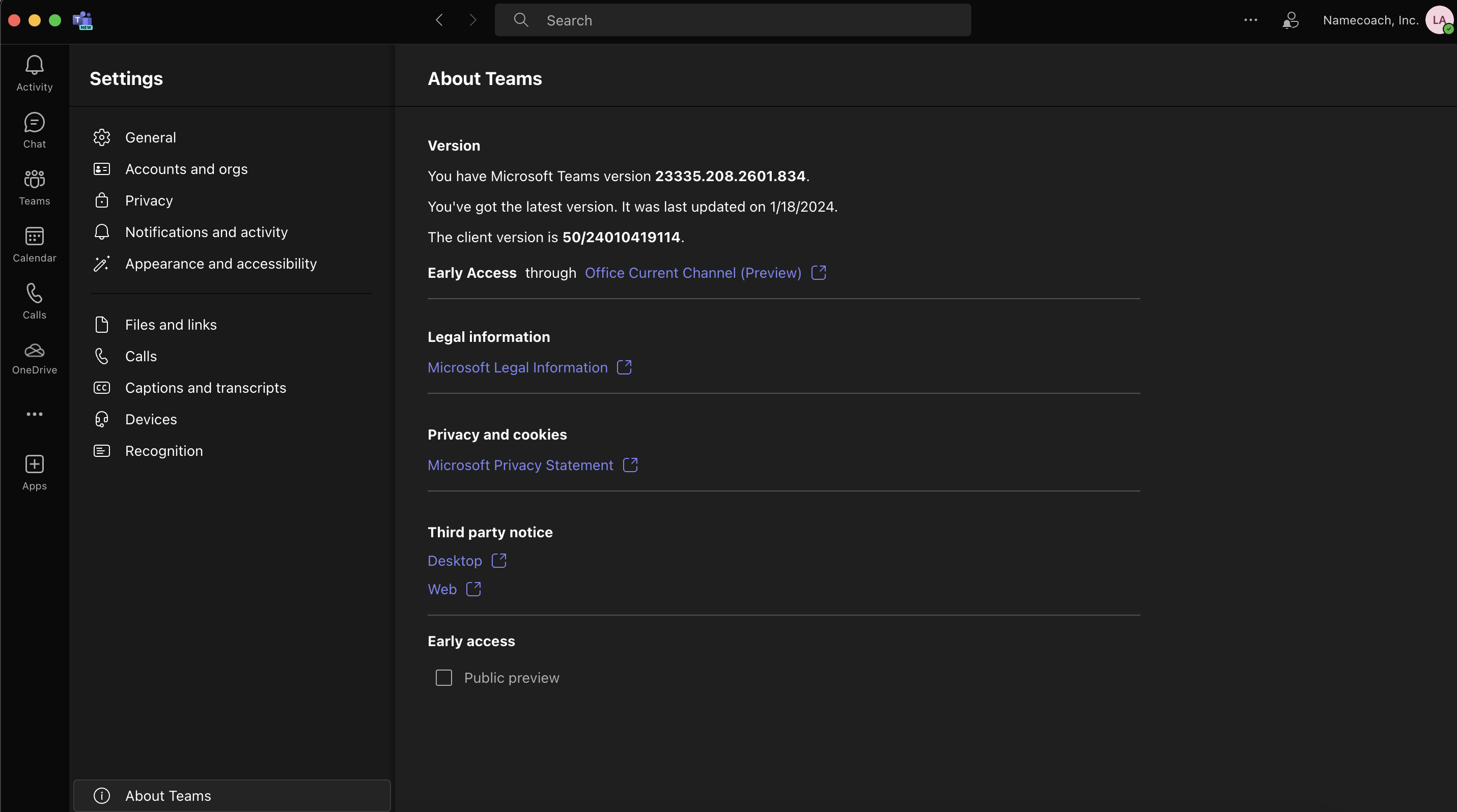Image resolution: width=1457 pixels, height=812 pixels.
Task: Go forward with the right arrow
Action: point(473,20)
